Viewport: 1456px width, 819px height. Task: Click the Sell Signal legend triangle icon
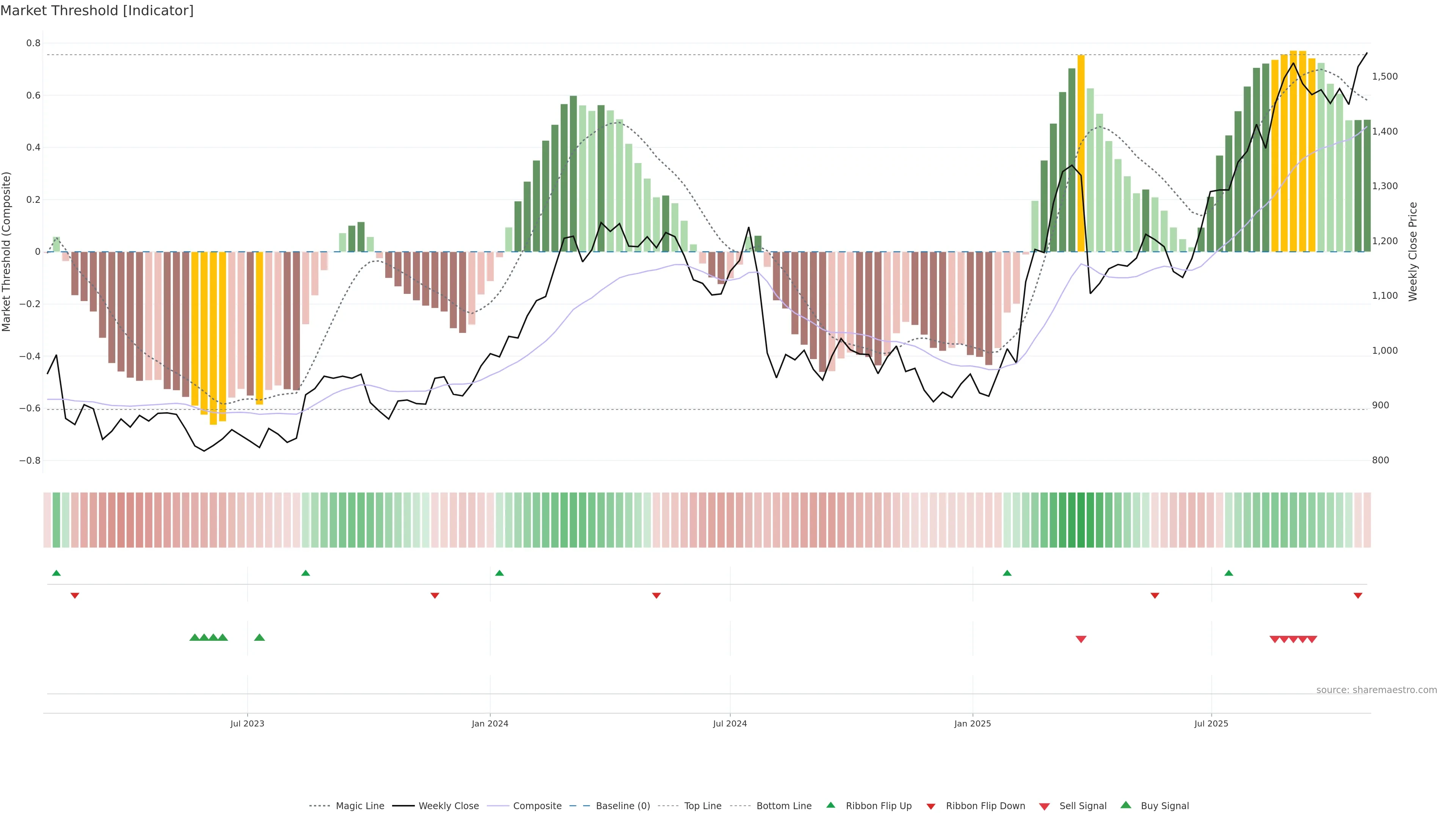coord(1045,806)
